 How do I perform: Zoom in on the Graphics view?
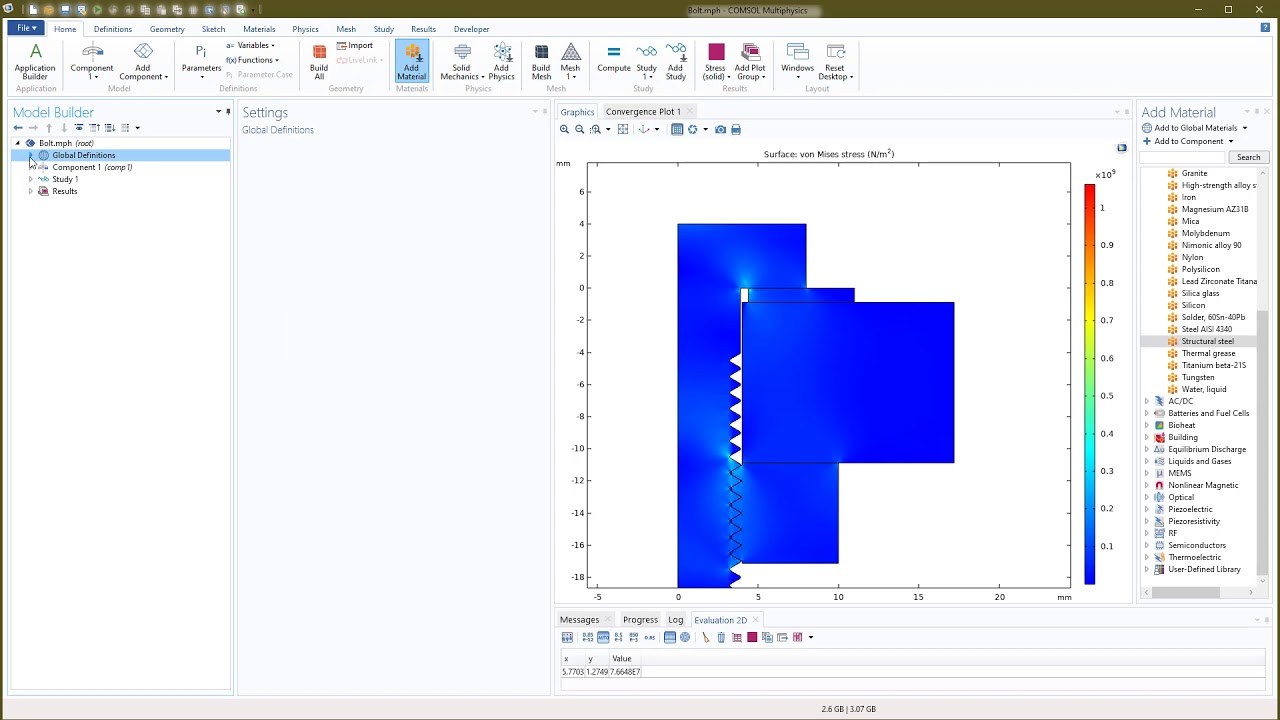[x=565, y=130]
